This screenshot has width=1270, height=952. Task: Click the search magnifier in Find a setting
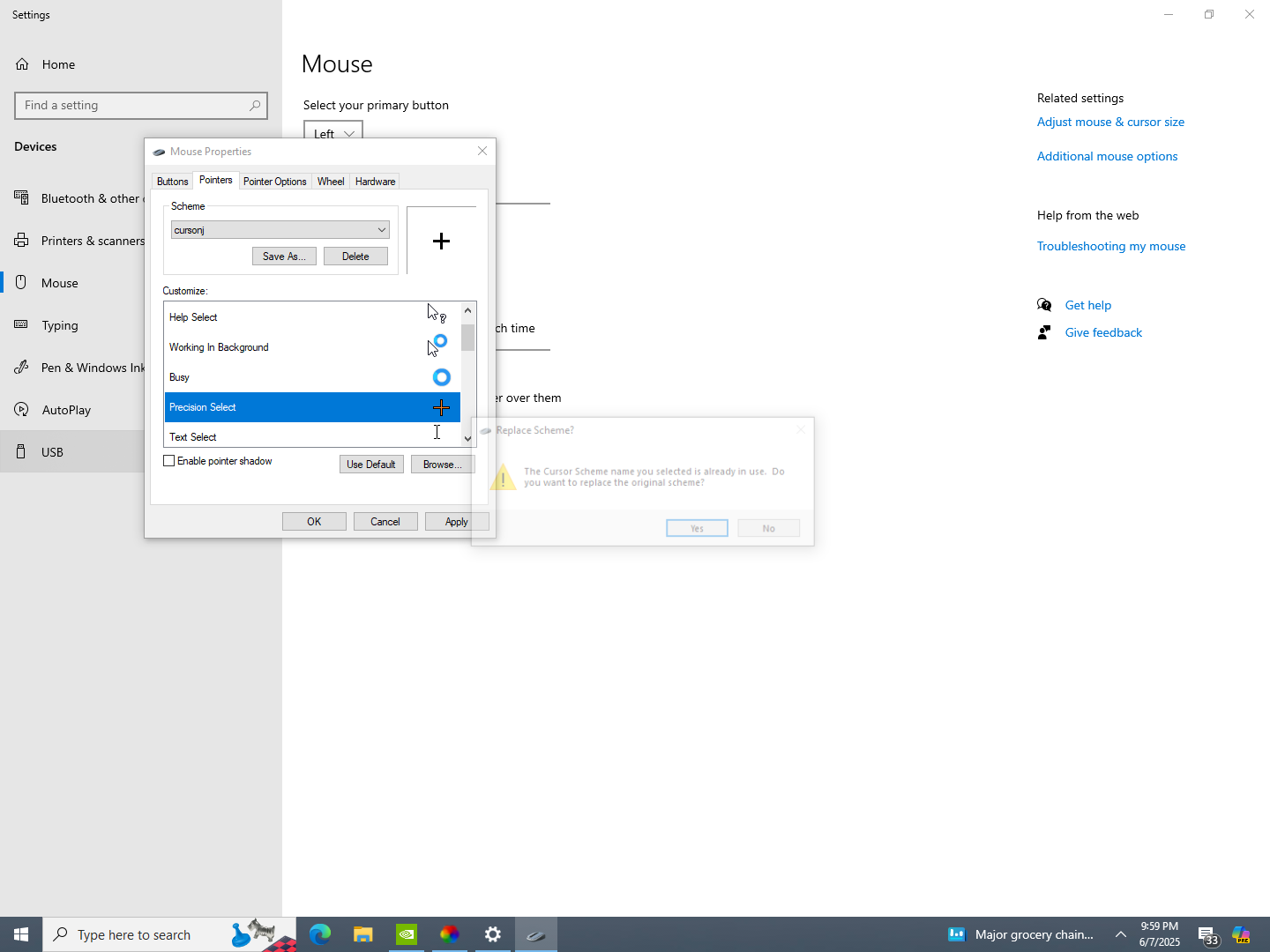click(255, 105)
